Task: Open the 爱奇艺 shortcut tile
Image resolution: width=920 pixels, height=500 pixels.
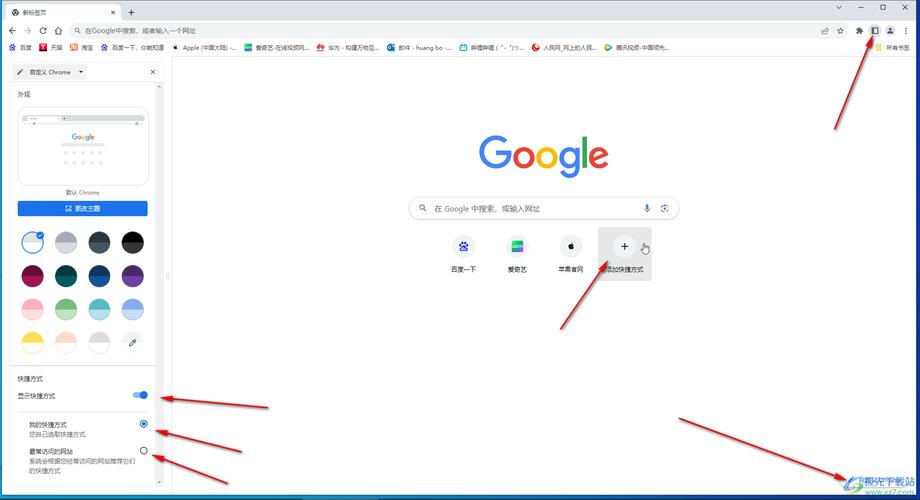Action: pyautogui.click(x=517, y=254)
